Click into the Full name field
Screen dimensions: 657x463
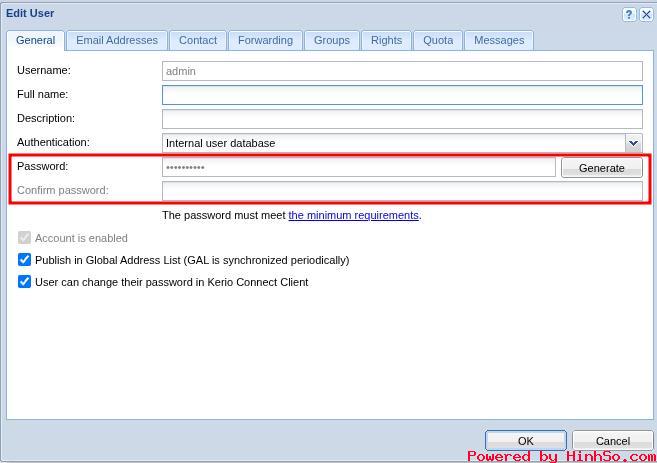402,95
